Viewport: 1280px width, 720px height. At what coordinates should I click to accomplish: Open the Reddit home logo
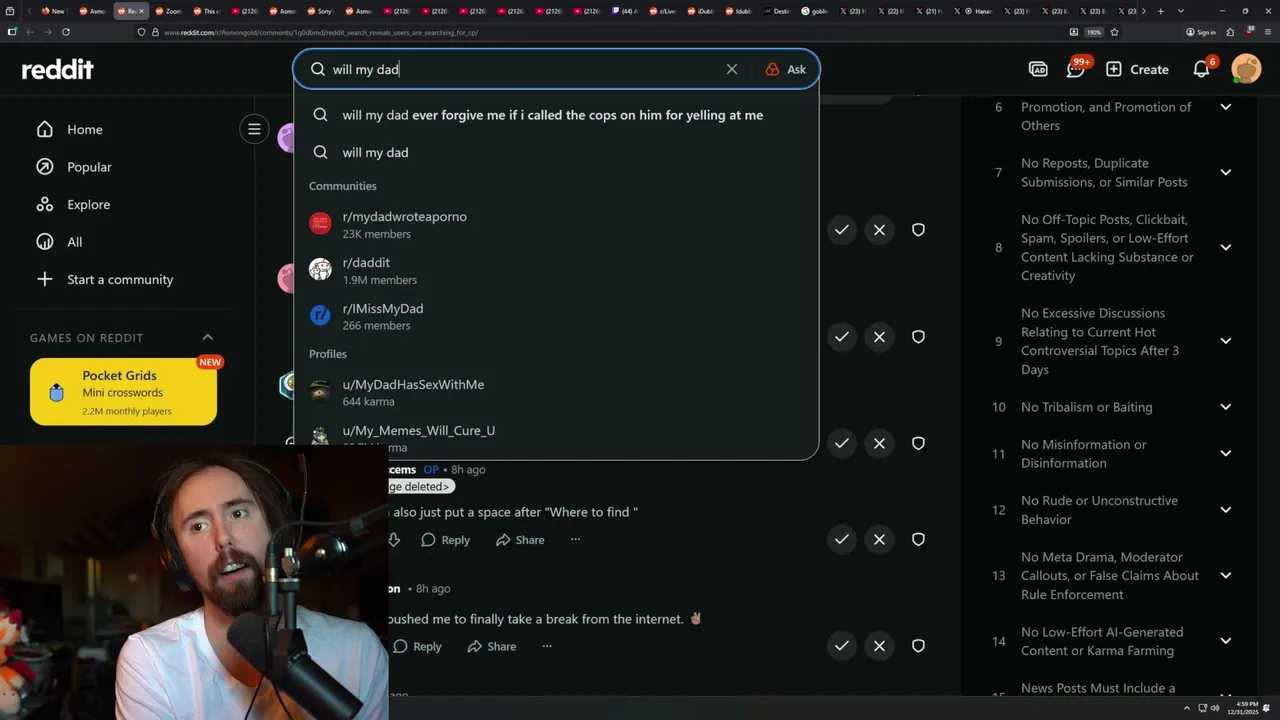coord(58,69)
